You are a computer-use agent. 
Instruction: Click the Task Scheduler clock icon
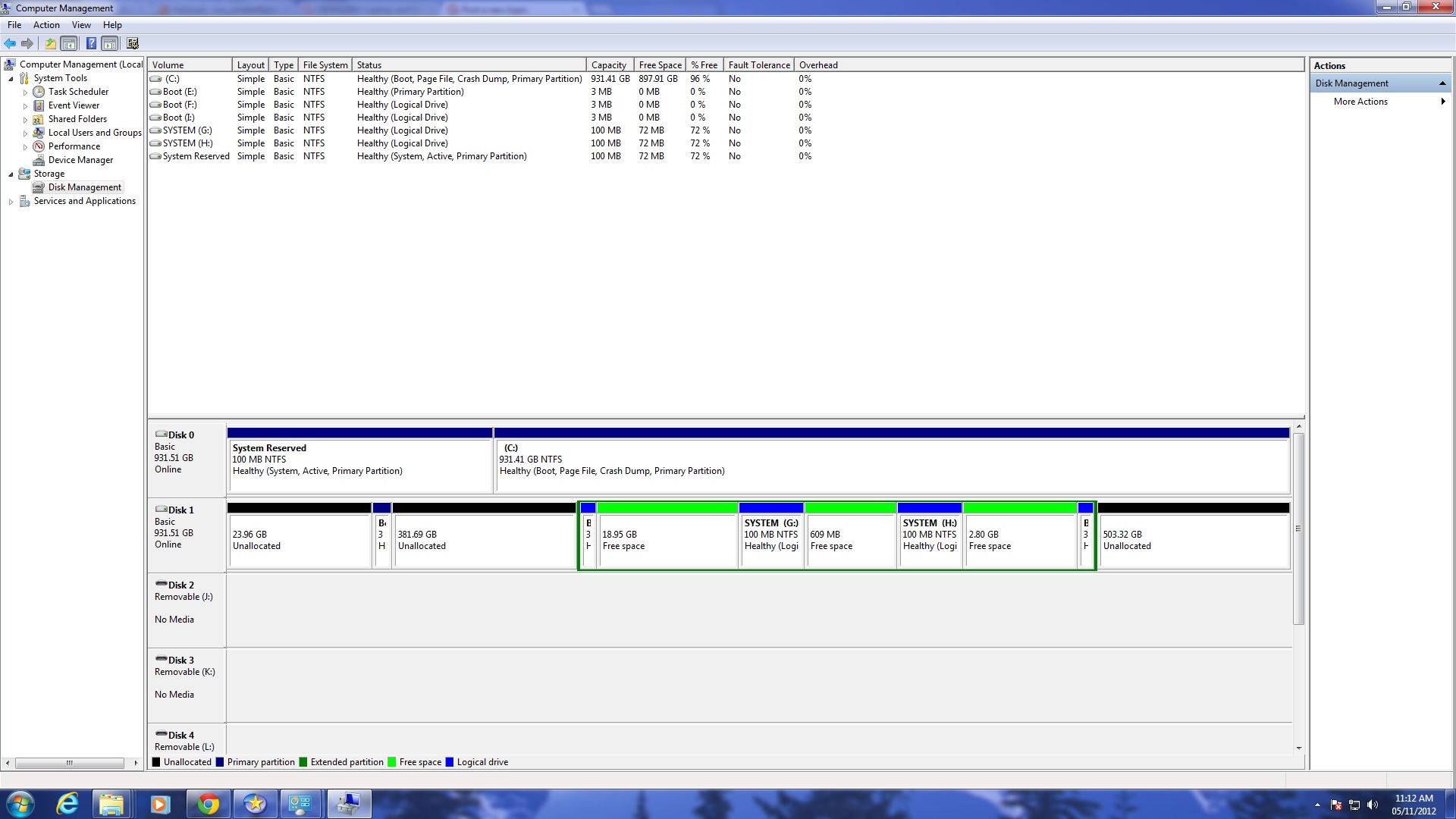click(39, 92)
